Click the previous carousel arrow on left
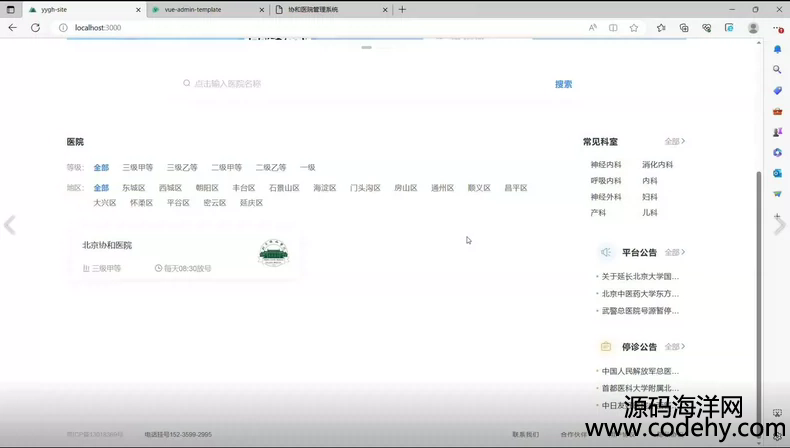 (10, 225)
